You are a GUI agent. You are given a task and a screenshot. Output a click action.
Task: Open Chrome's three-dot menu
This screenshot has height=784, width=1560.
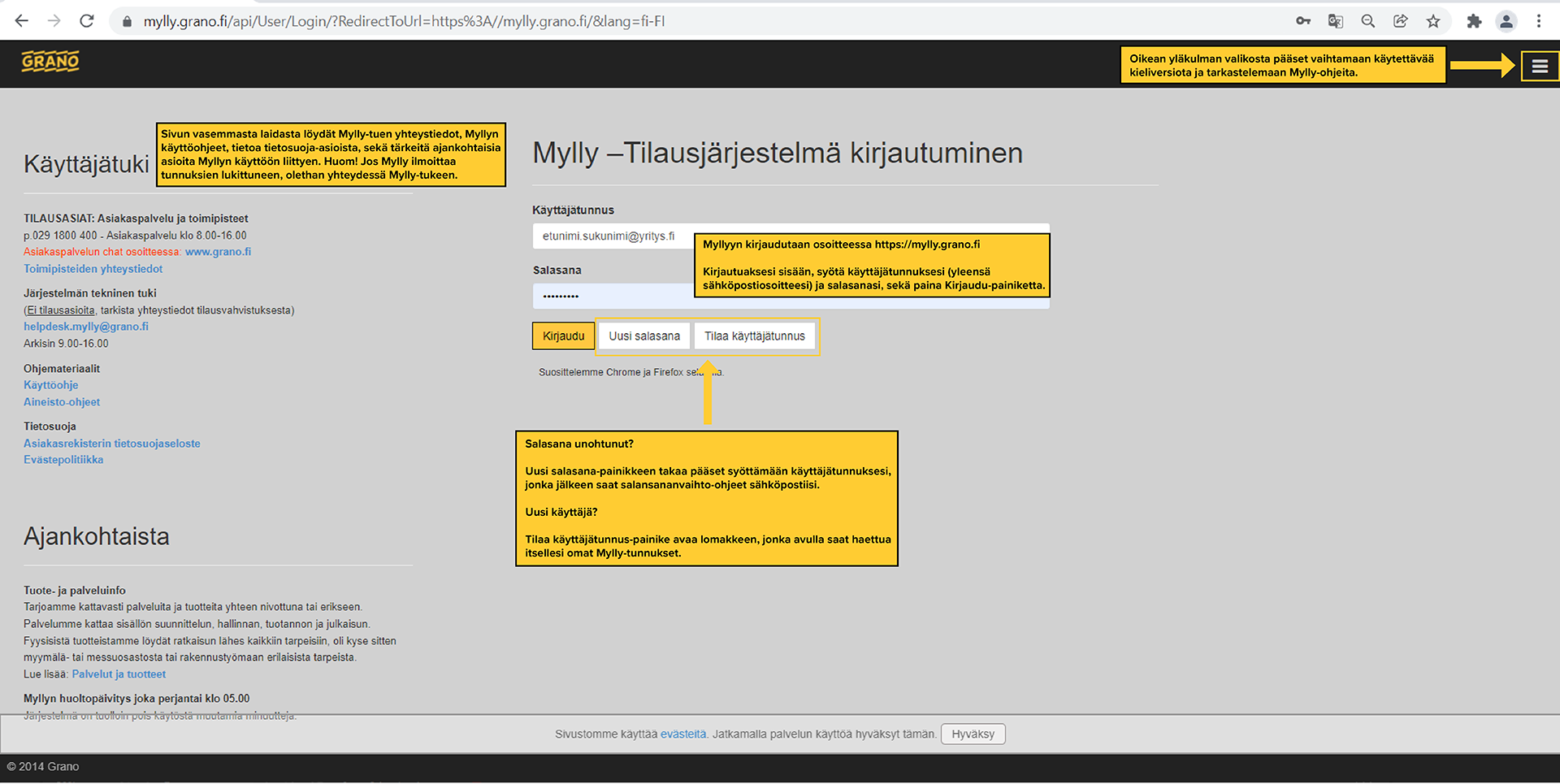tap(1539, 21)
